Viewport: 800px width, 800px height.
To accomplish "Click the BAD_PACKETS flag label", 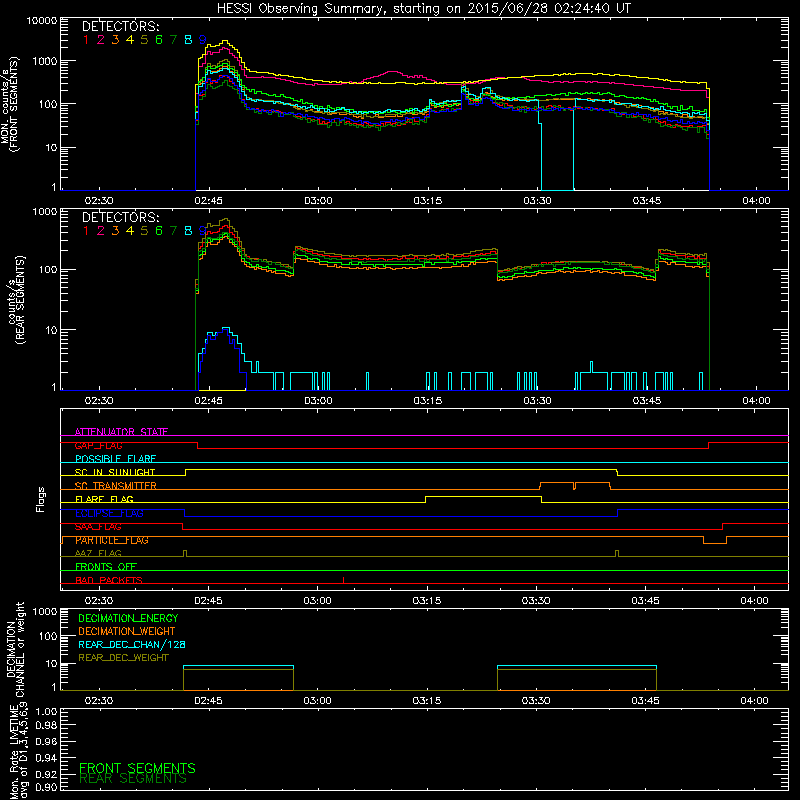I will coord(109,580).
